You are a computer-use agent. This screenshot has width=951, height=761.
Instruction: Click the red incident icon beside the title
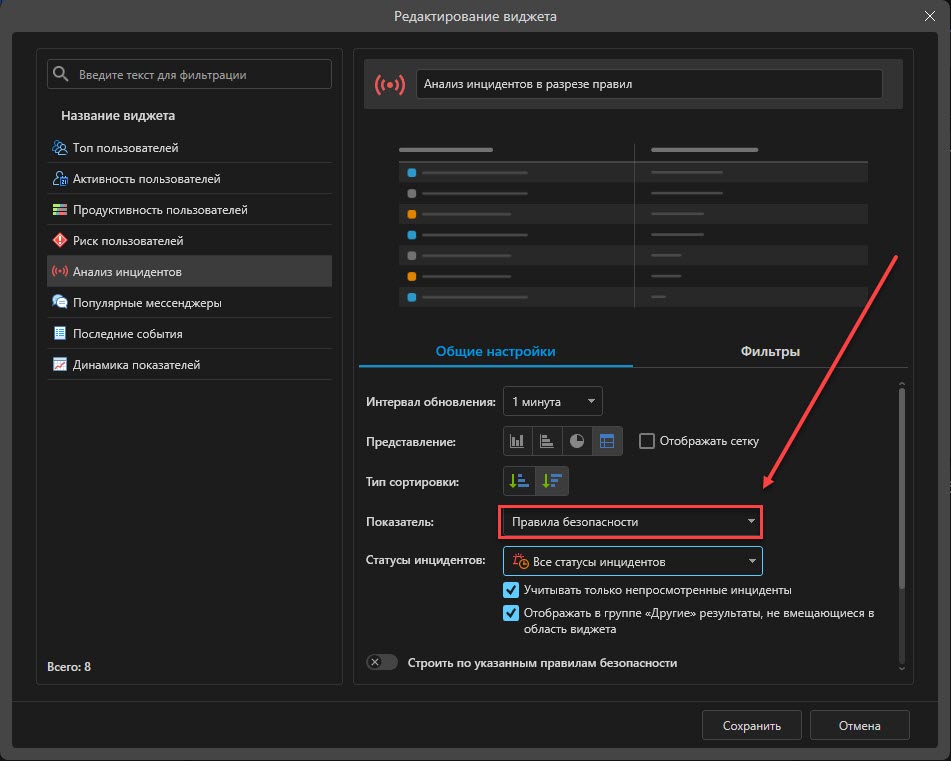pos(389,84)
